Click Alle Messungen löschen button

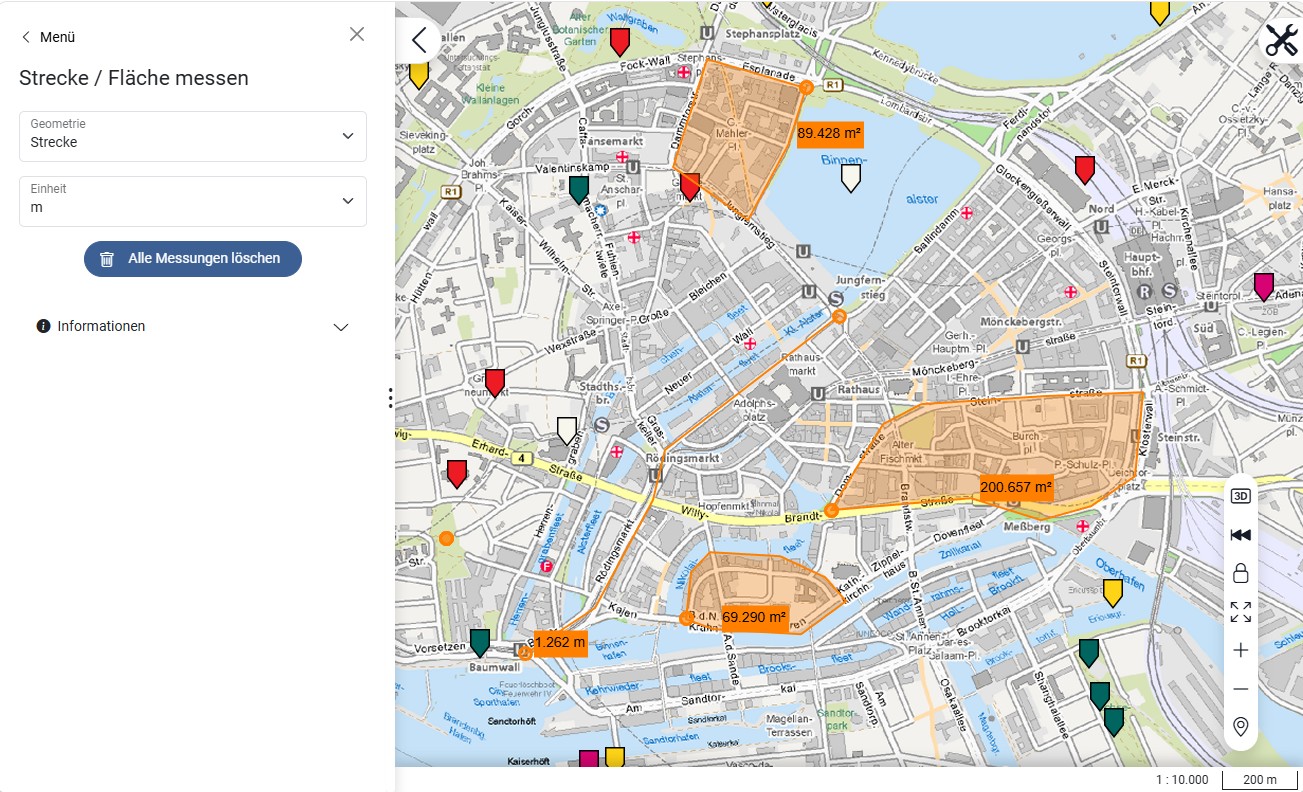pyautogui.click(x=193, y=258)
